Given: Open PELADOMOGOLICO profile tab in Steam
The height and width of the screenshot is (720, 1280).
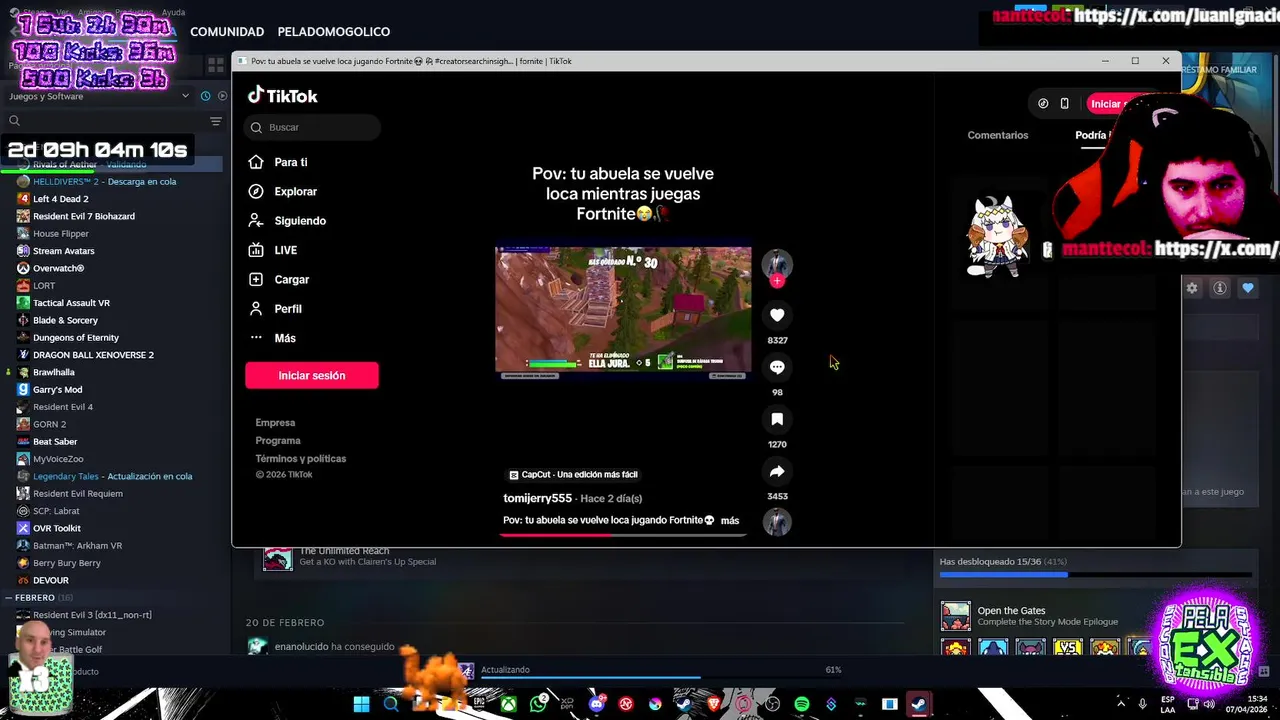Looking at the screenshot, I should point(333,32).
